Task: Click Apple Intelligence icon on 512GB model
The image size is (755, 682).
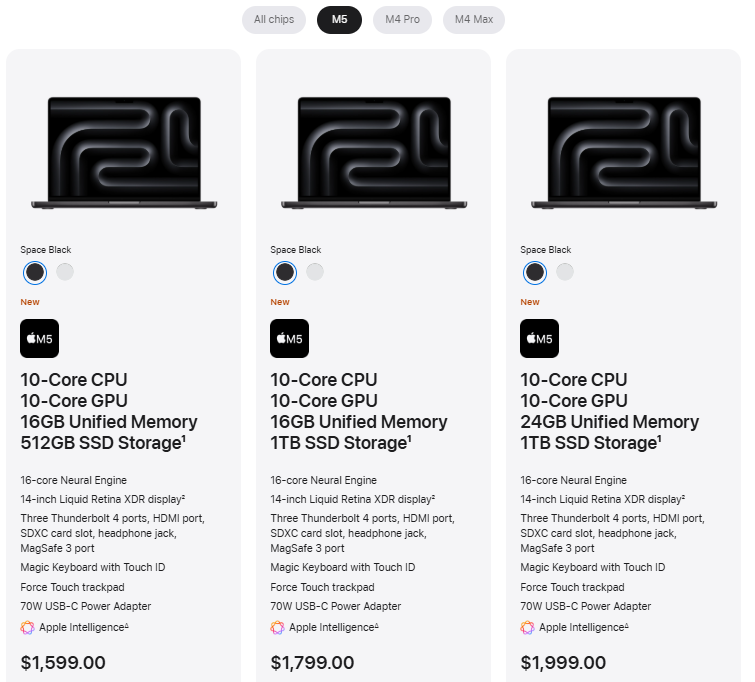Action: (x=27, y=627)
